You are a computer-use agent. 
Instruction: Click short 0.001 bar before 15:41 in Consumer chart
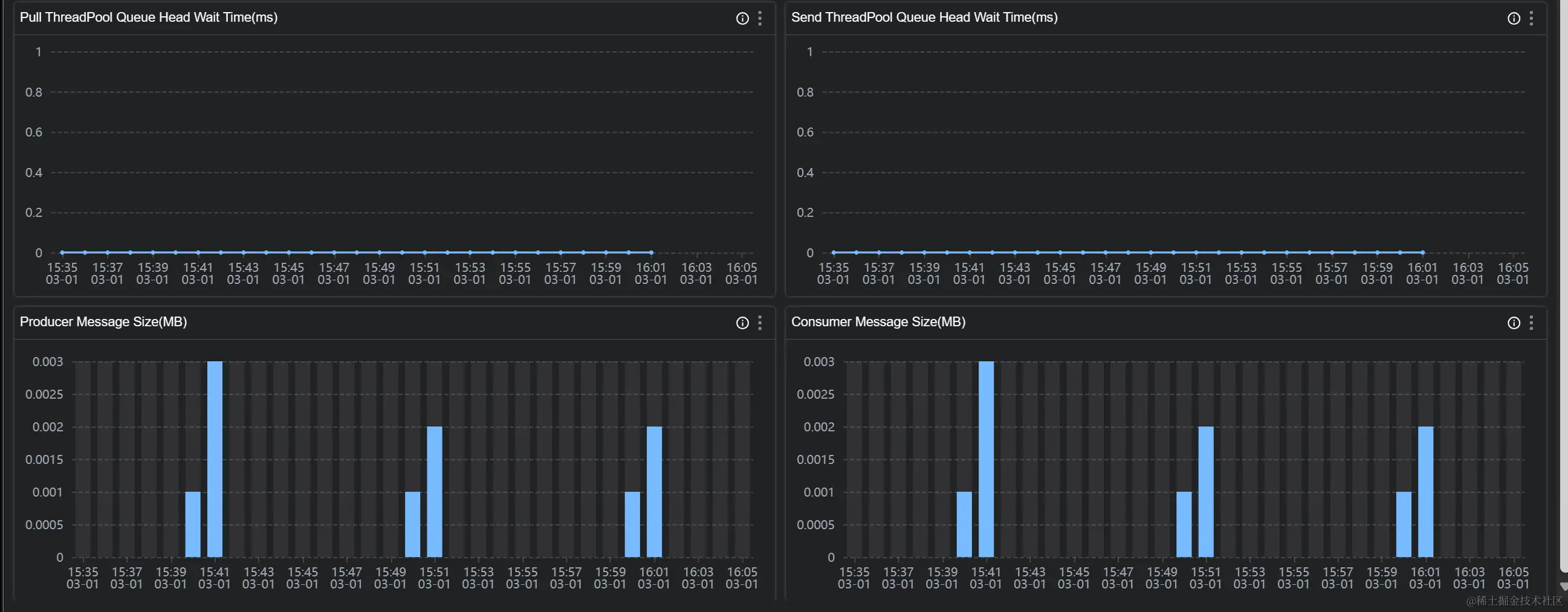coord(964,524)
